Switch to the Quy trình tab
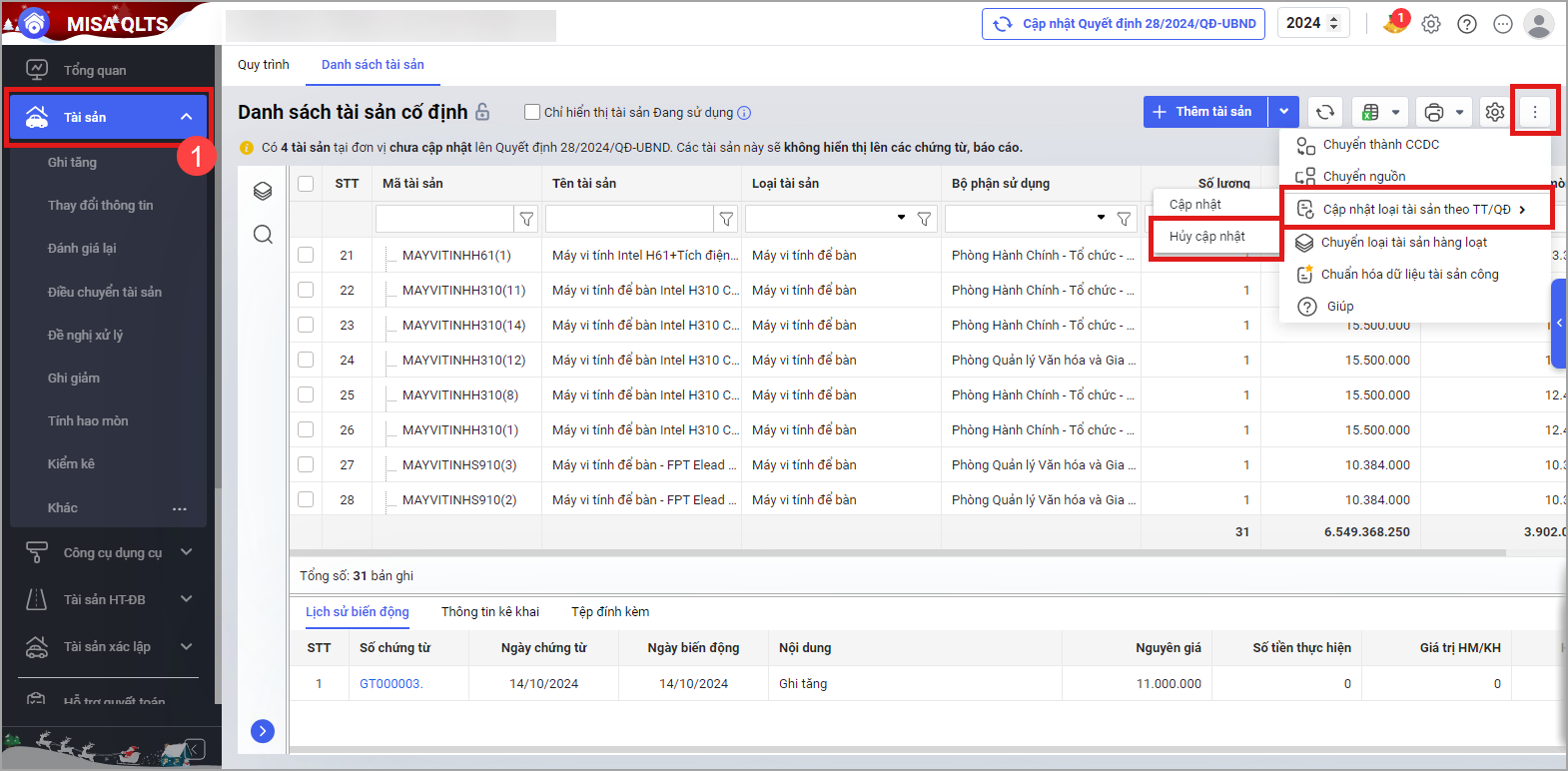Viewport: 1568px width, 771px height. click(x=264, y=65)
